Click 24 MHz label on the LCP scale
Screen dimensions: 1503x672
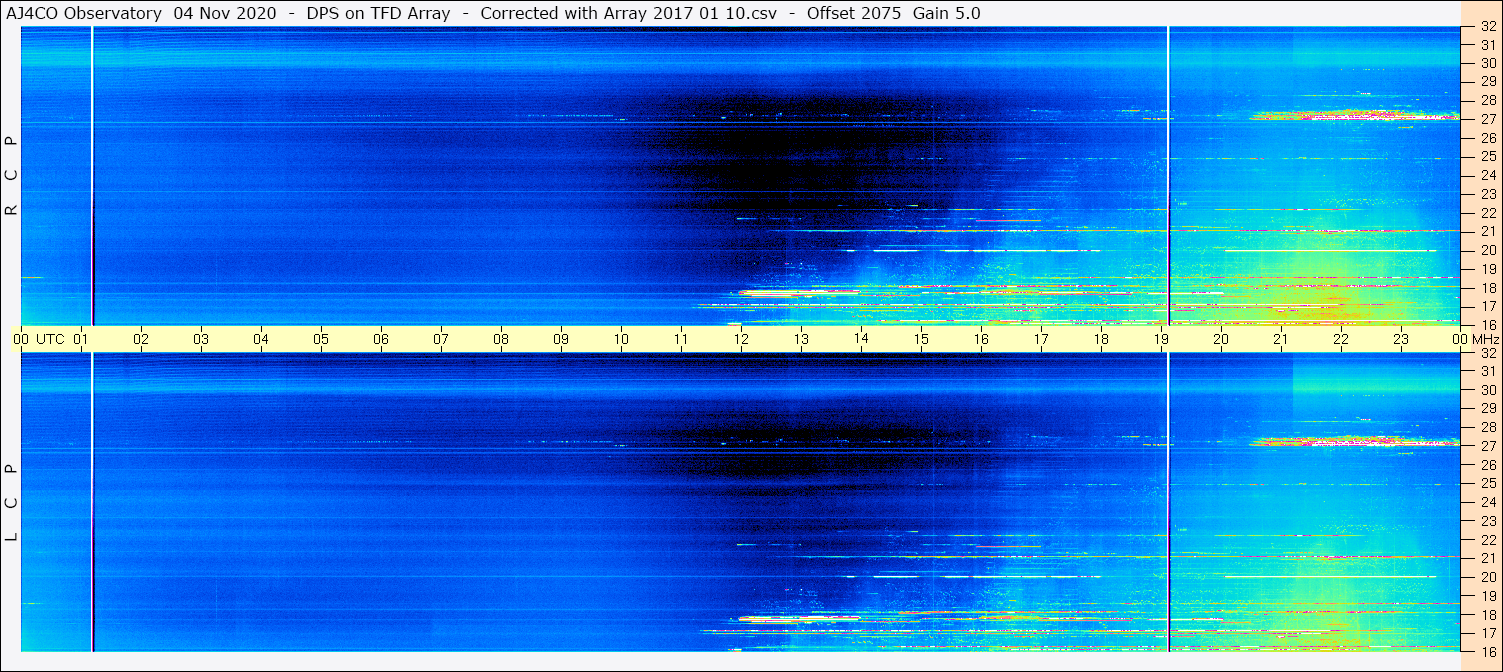coord(1487,502)
